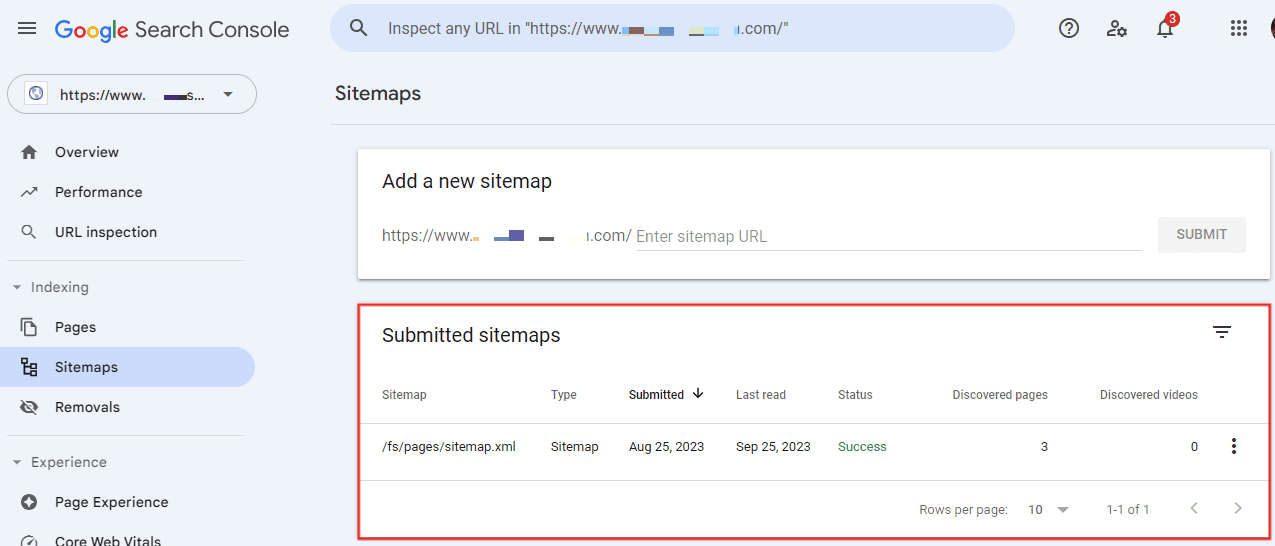
Task: Collapse the Experience section
Action: tap(17, 462)
